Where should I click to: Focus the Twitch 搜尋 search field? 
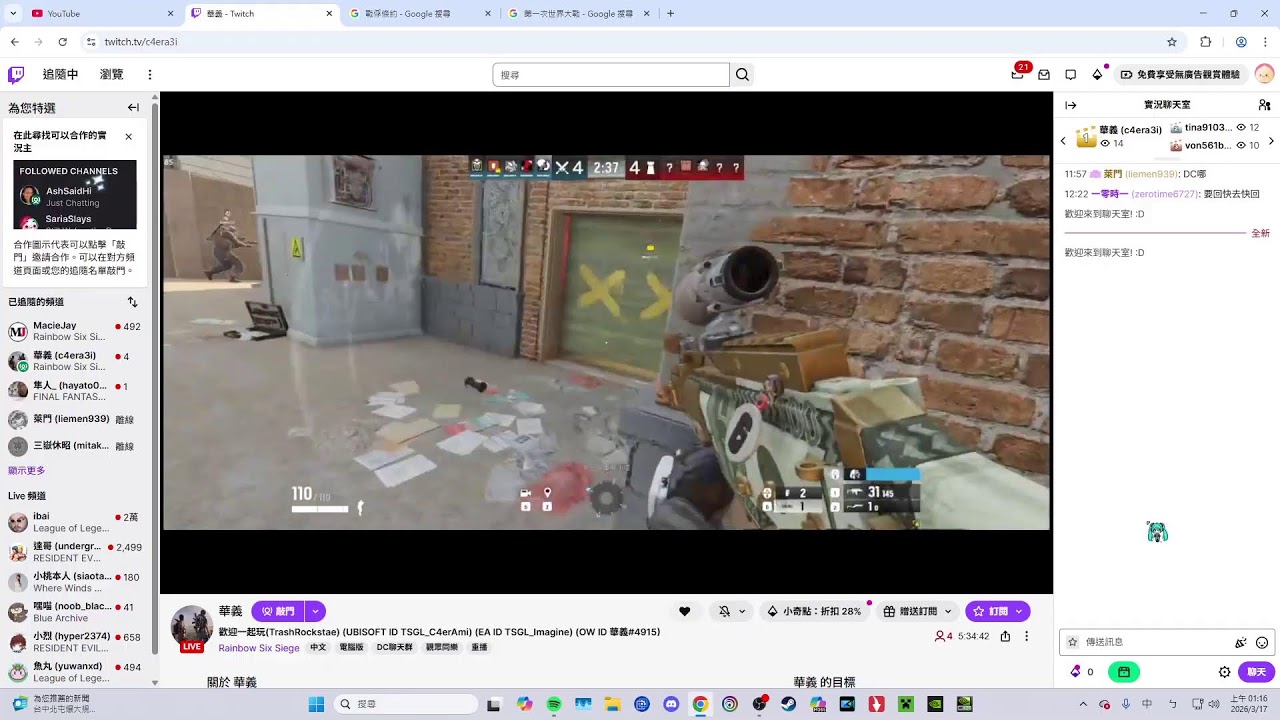(611, 75)
